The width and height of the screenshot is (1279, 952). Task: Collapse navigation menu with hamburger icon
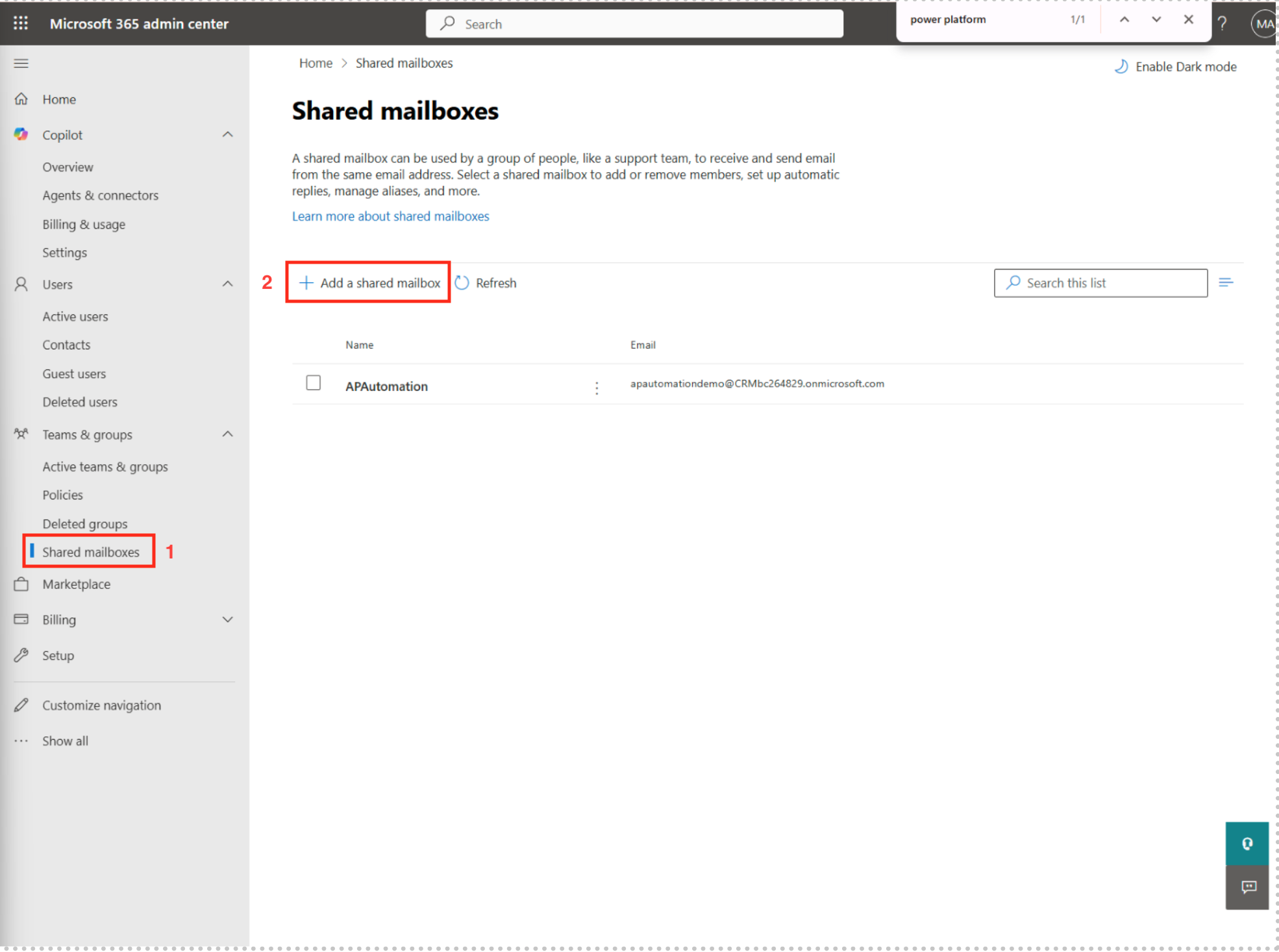[x=21, y=63]
